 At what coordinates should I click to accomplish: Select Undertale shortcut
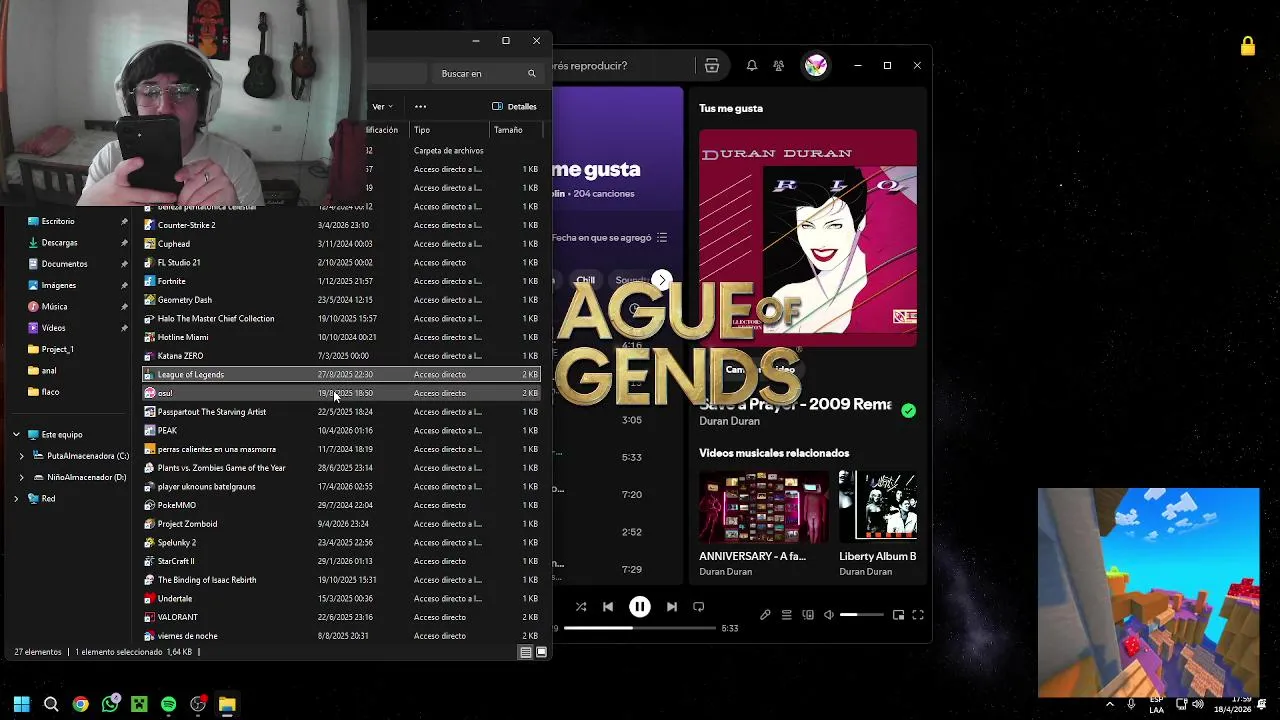click(341, 599)
